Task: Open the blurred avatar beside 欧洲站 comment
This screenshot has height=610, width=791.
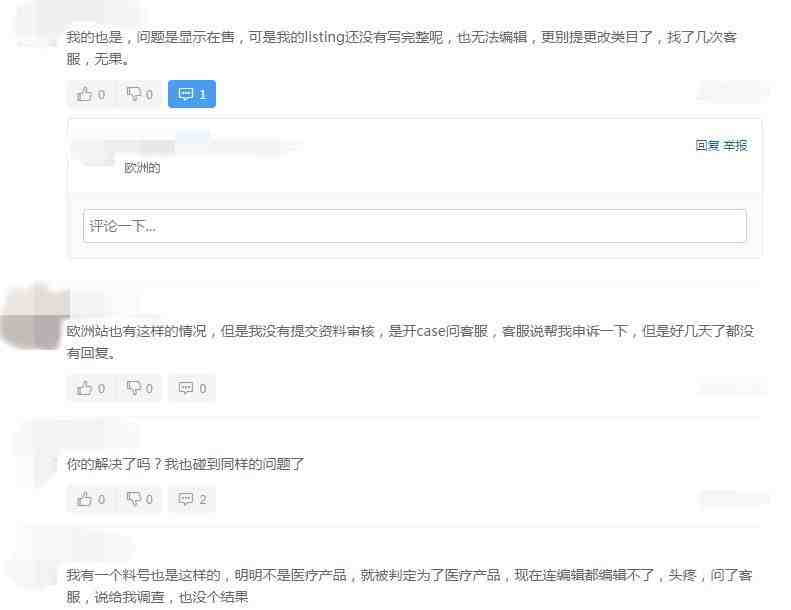Action: click(34, 316)
